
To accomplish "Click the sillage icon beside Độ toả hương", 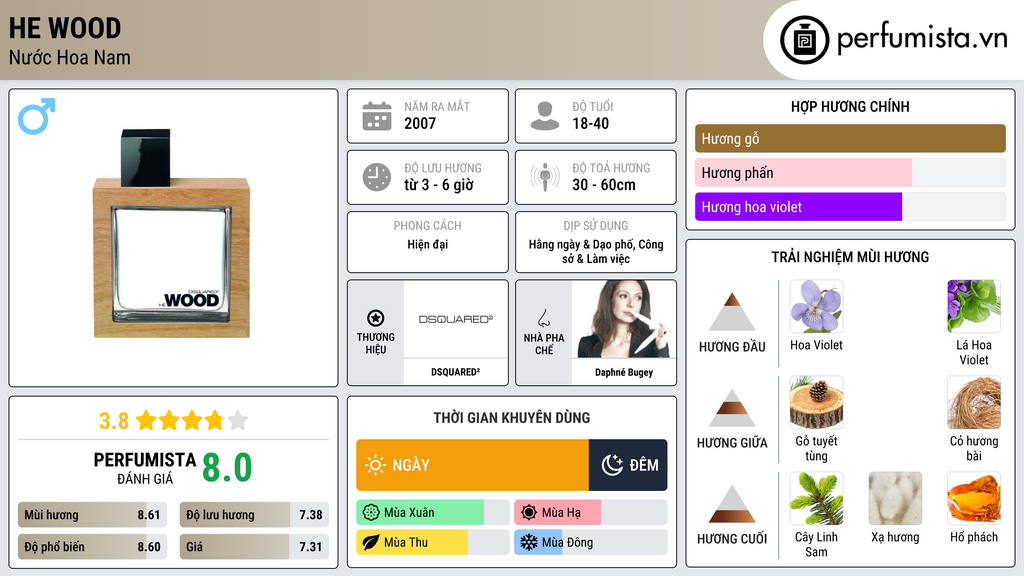I will click(545, 177).
